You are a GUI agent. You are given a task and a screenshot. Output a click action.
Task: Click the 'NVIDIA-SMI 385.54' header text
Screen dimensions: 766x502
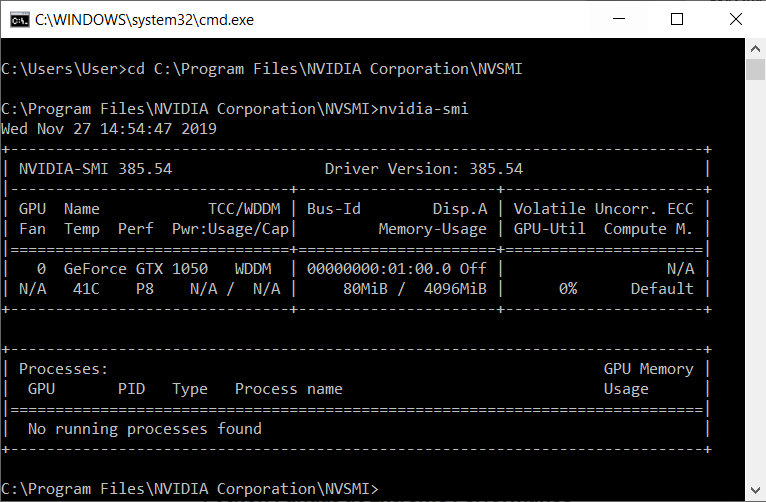coord(95,169)
